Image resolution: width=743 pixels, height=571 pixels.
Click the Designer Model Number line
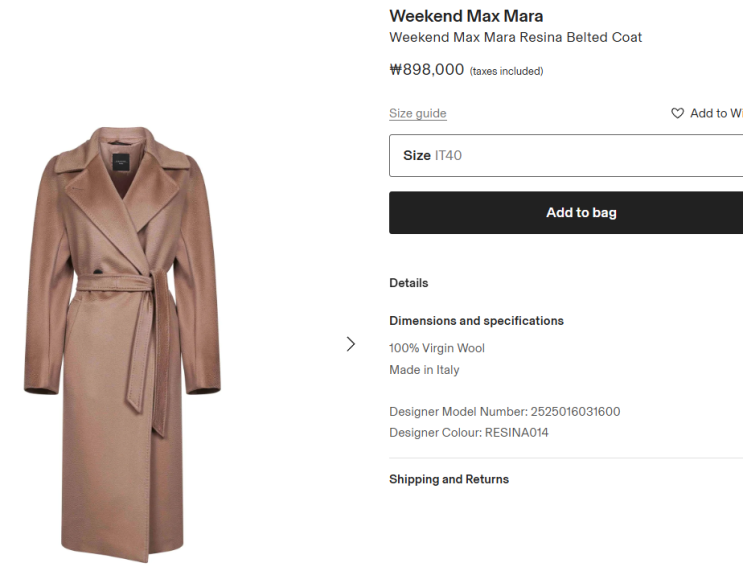point(504,412)
